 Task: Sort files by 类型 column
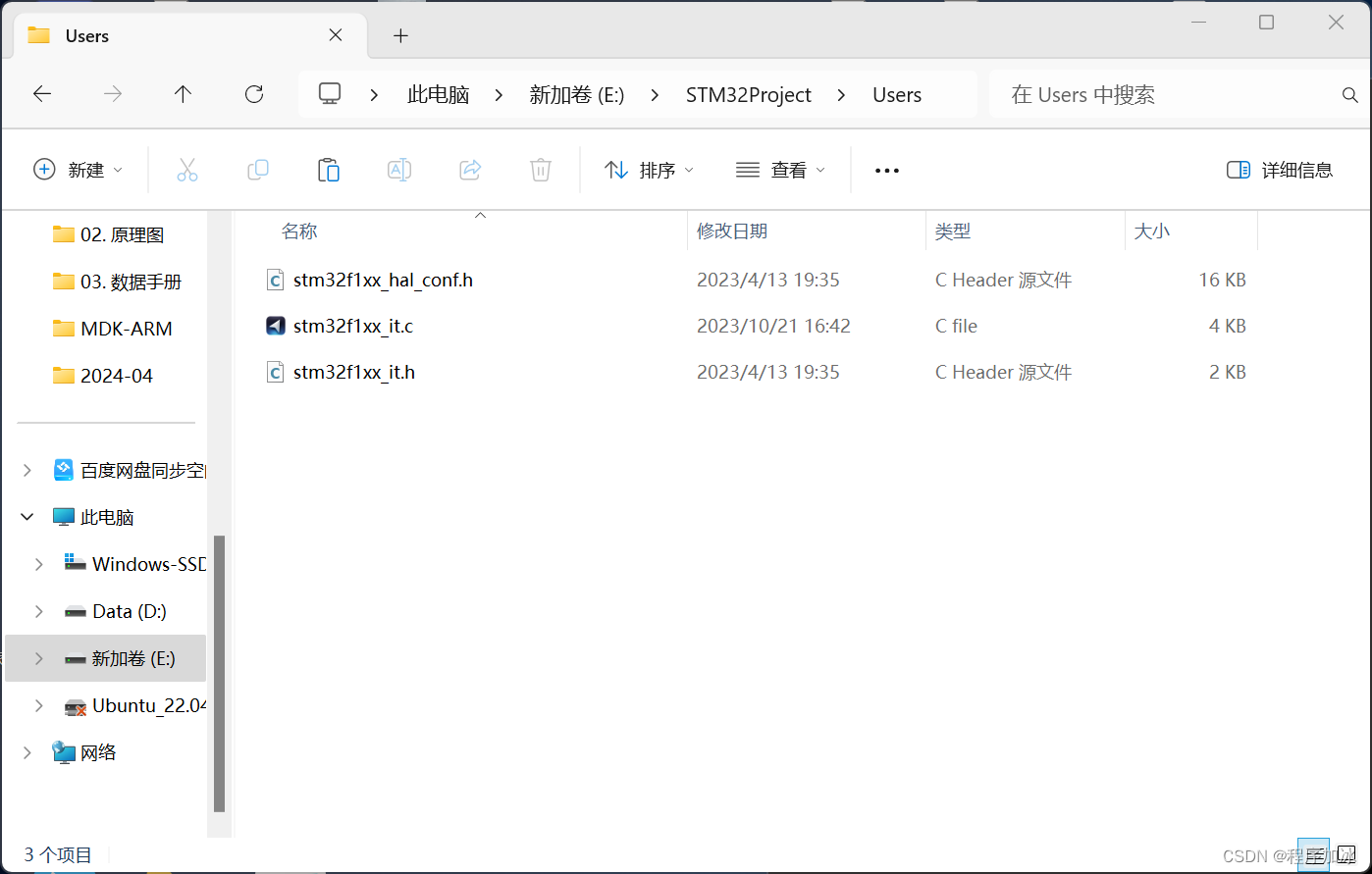tap(953, 231)
